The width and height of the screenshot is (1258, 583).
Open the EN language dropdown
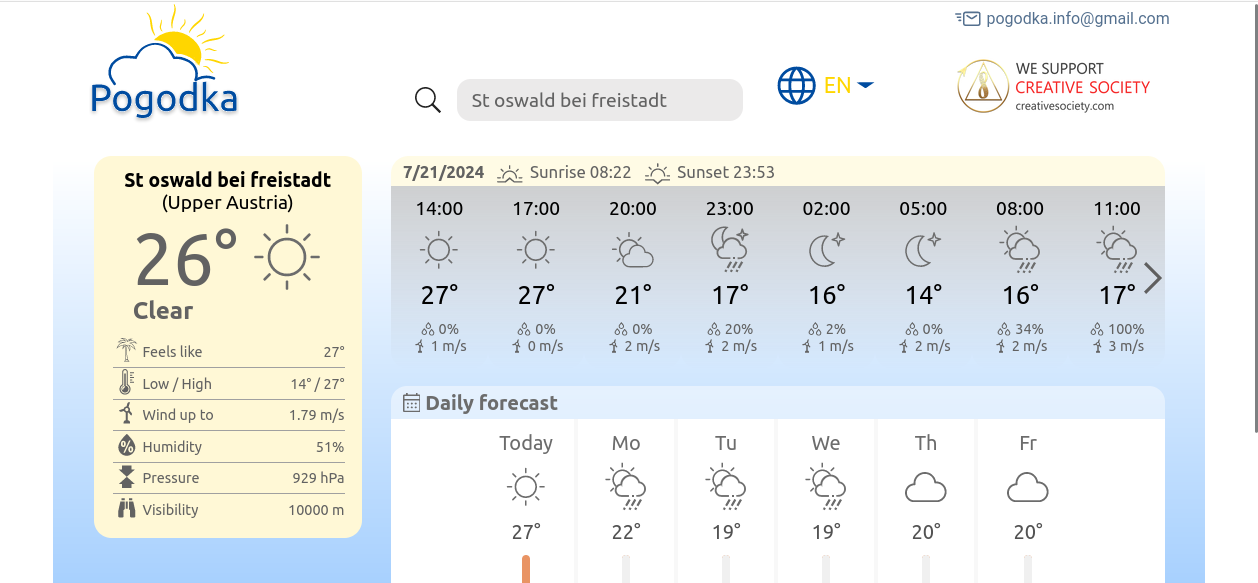[849, 86]
